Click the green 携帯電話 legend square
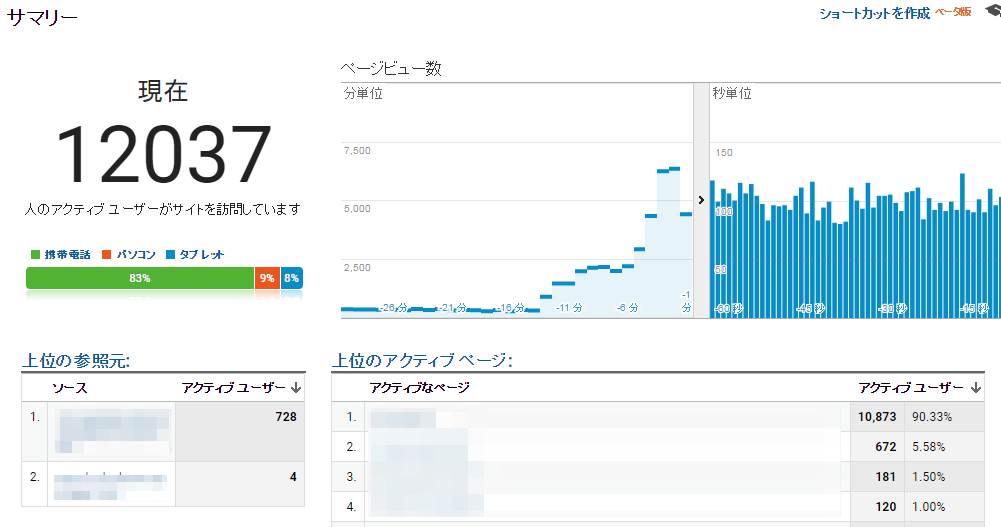1001x527 pixels. point(36,255)
